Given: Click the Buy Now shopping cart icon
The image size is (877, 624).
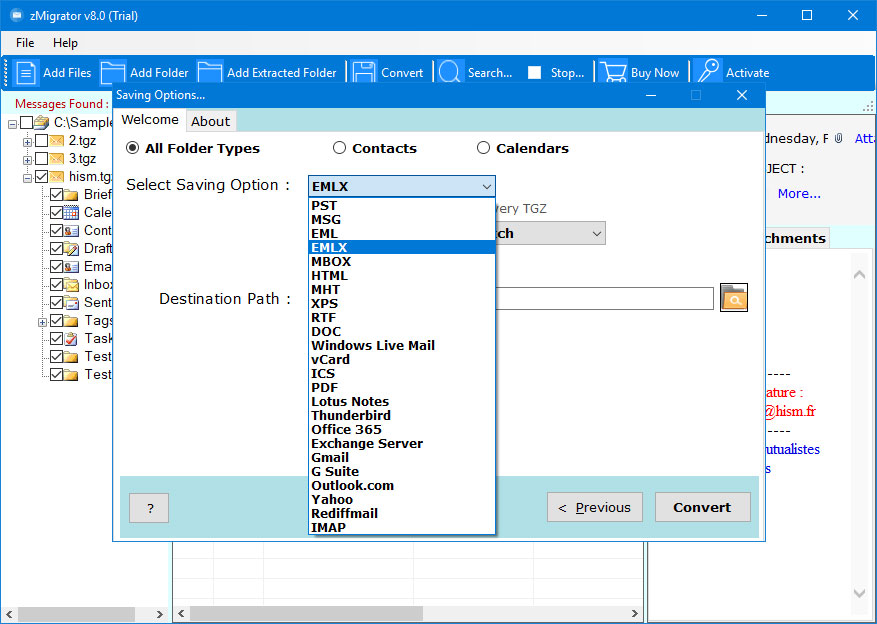Looking at the screenshot, I should click(x=612, y=73).
